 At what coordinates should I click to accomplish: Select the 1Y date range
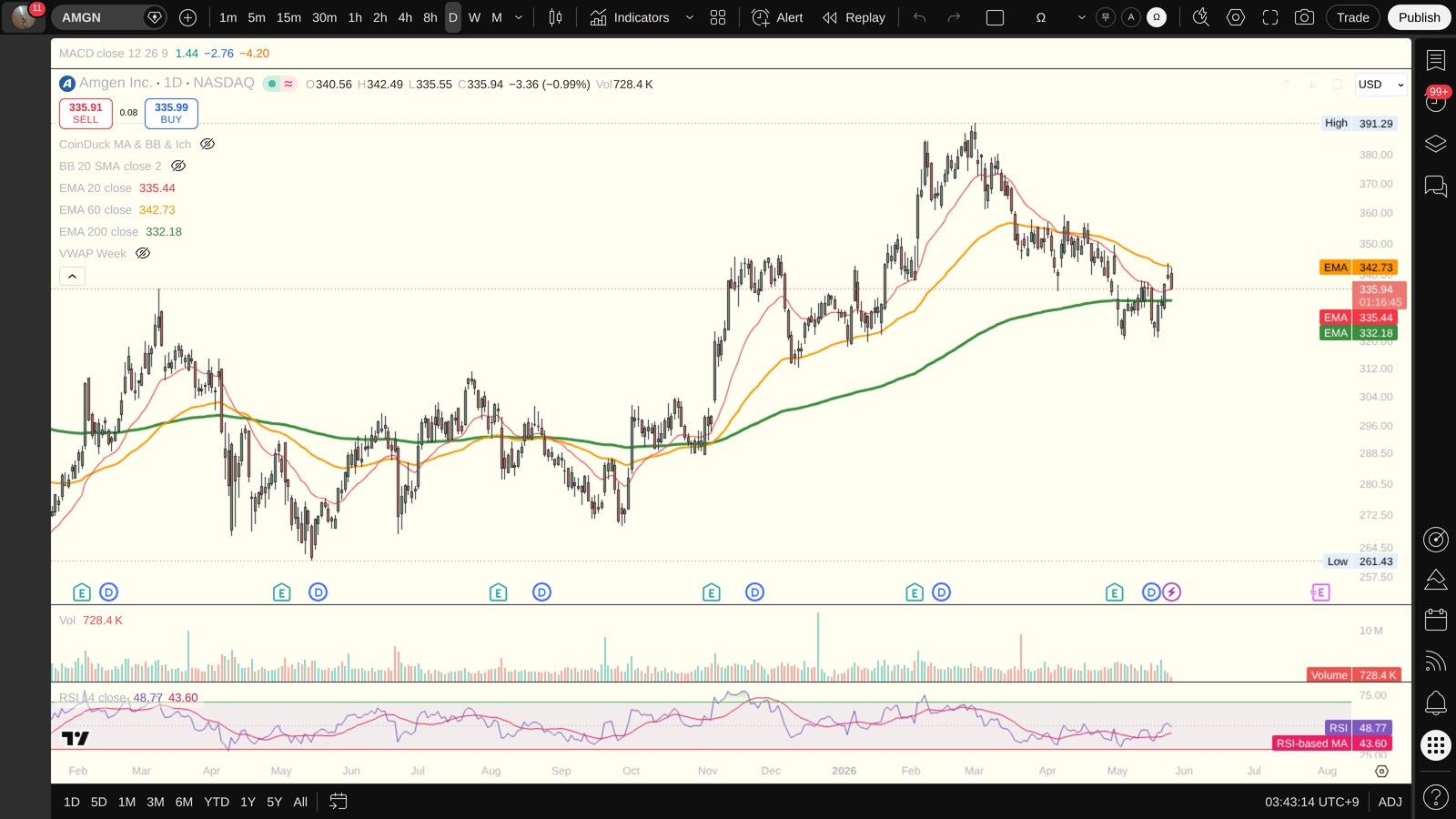248,802
